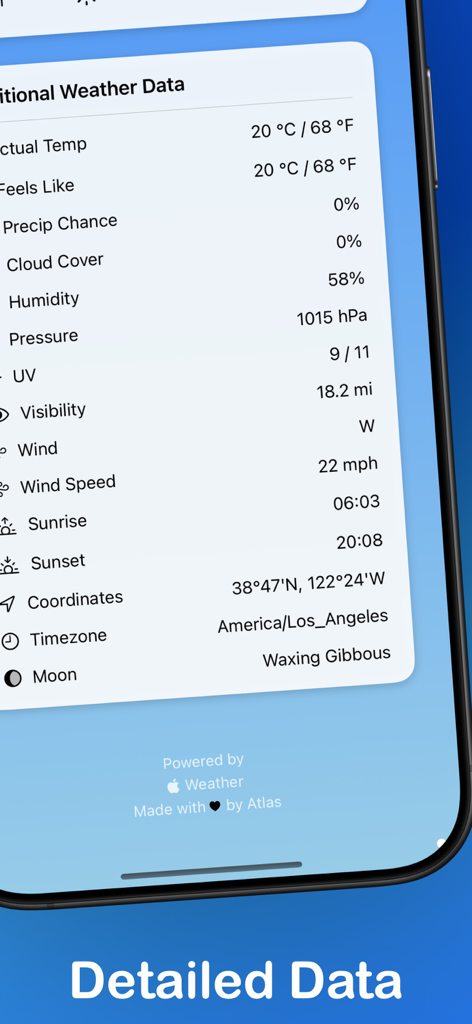
Task: Click the Timezone label
Action: click(x=69, y=638)
